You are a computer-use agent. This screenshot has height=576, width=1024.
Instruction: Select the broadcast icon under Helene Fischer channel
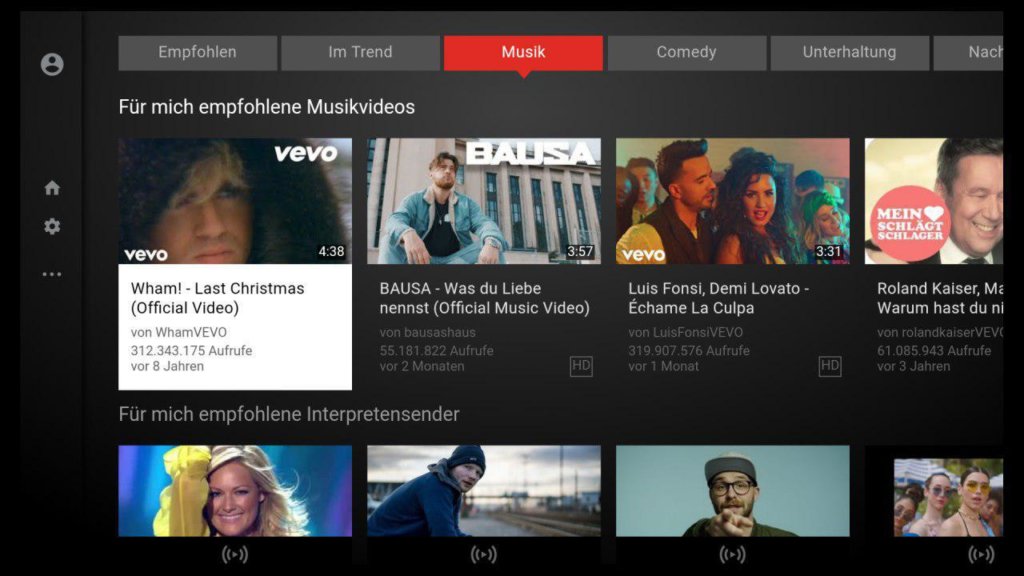[x=233, y=552]
